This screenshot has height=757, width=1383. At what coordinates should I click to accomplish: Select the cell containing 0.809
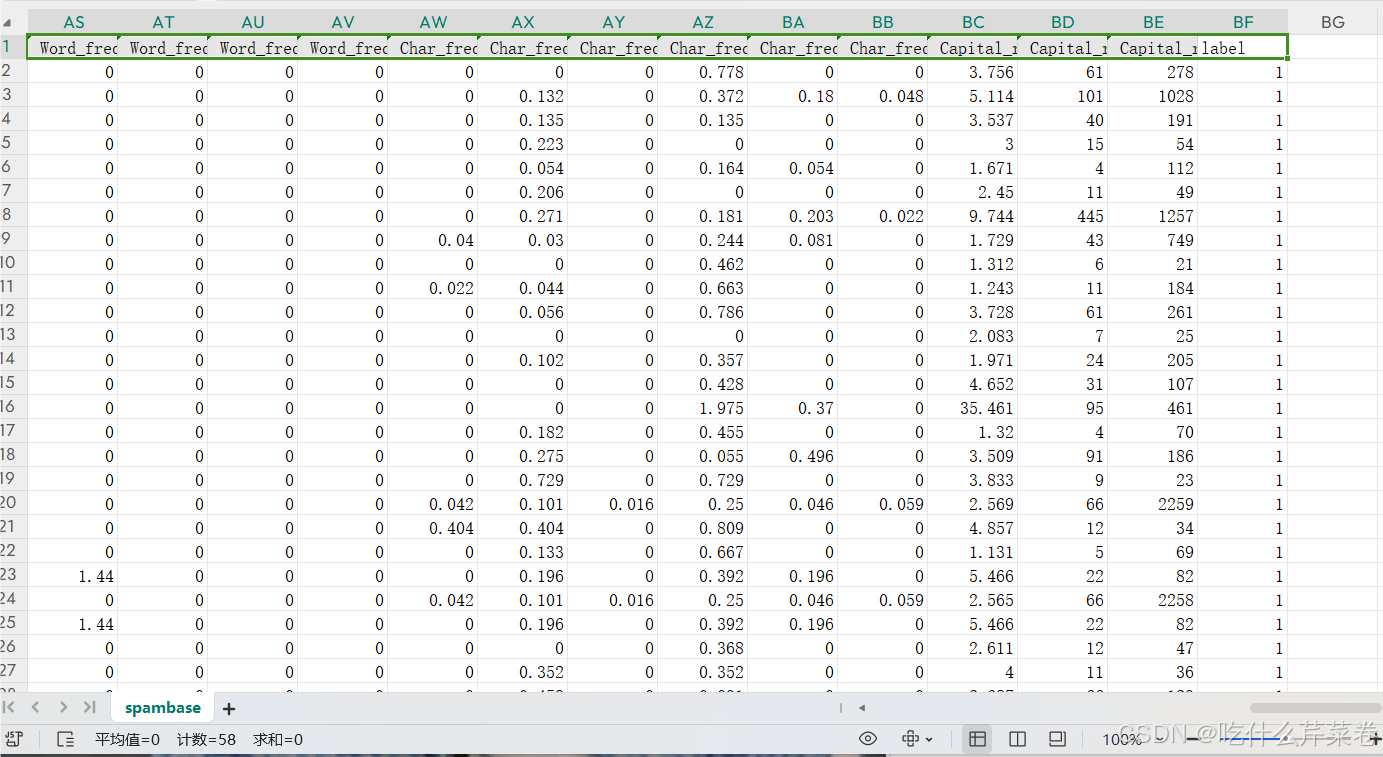703,528
